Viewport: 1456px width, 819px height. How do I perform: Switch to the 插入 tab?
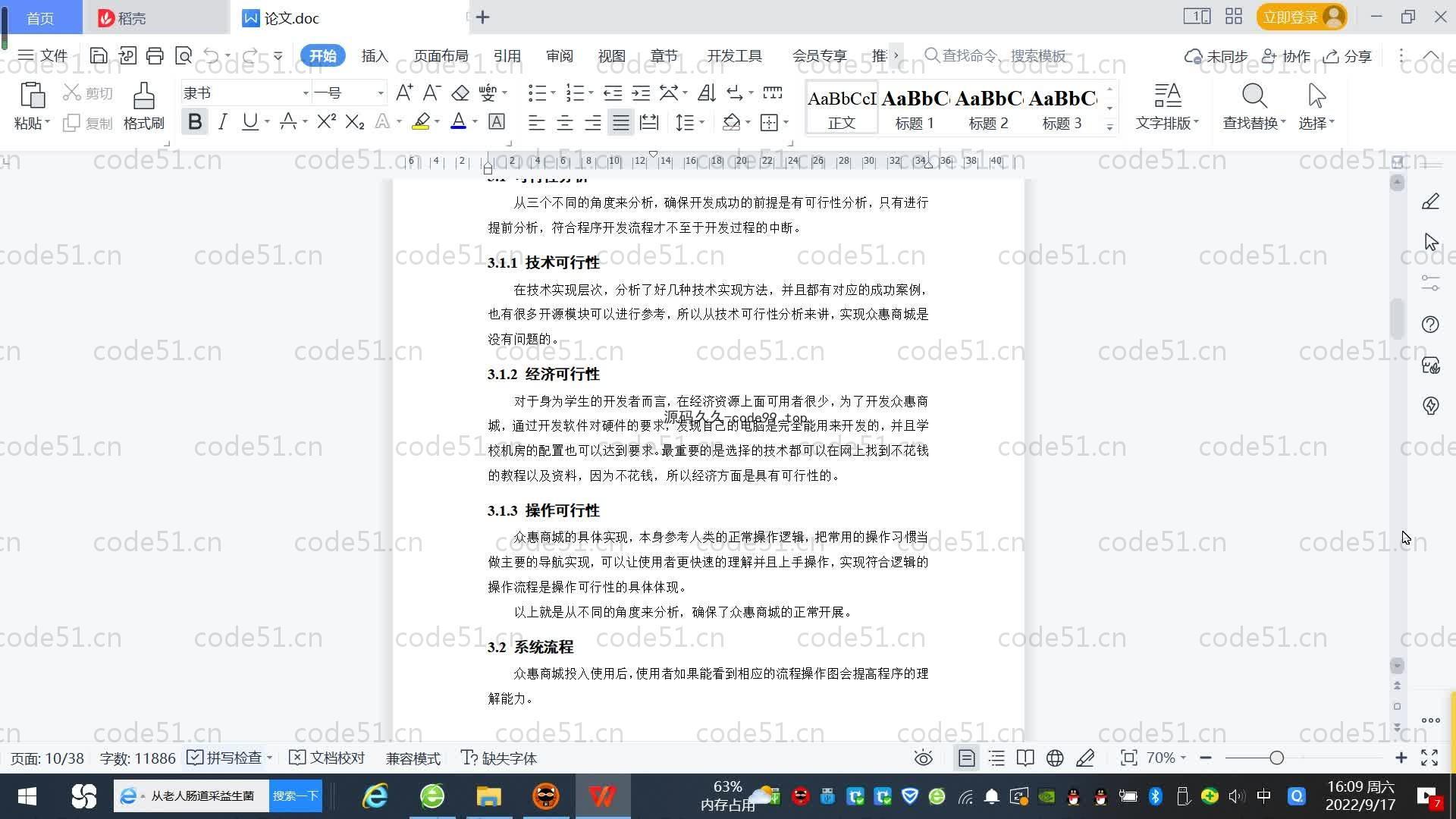375,56
